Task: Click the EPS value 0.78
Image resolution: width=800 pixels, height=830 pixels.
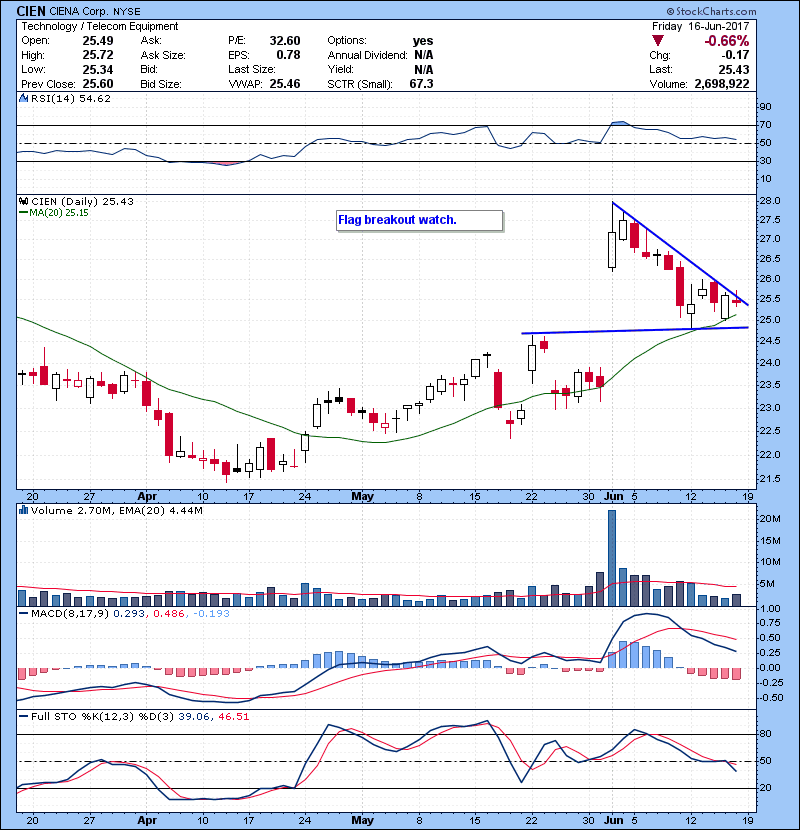Action: 288,55
